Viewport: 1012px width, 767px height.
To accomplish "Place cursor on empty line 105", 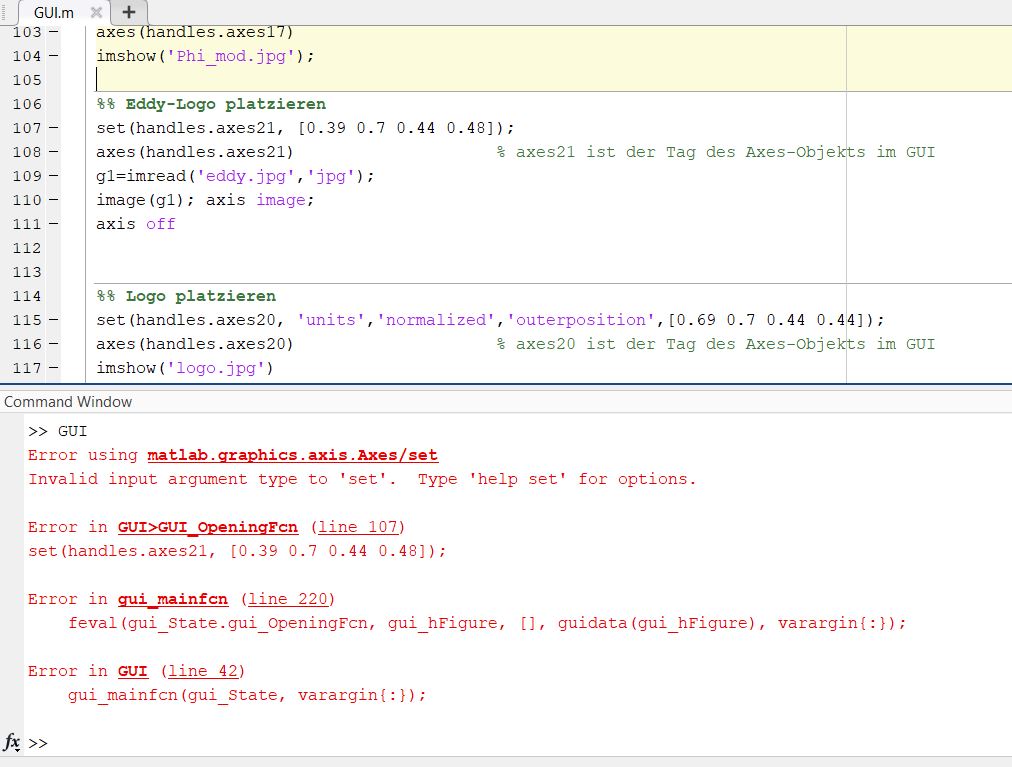I will pyautogui.click(x=300, y=80).
